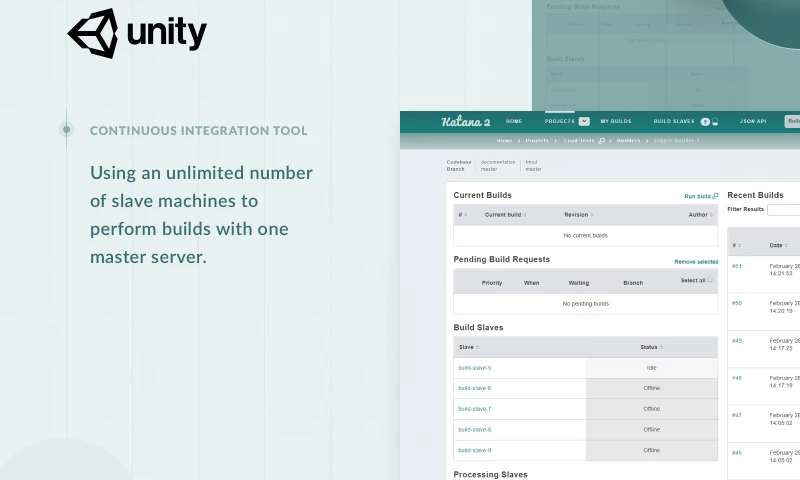This screenshot has width=800, height=480.
Task: Click the 'Continuous Integration Tool' heading
Action: point(198,131)
